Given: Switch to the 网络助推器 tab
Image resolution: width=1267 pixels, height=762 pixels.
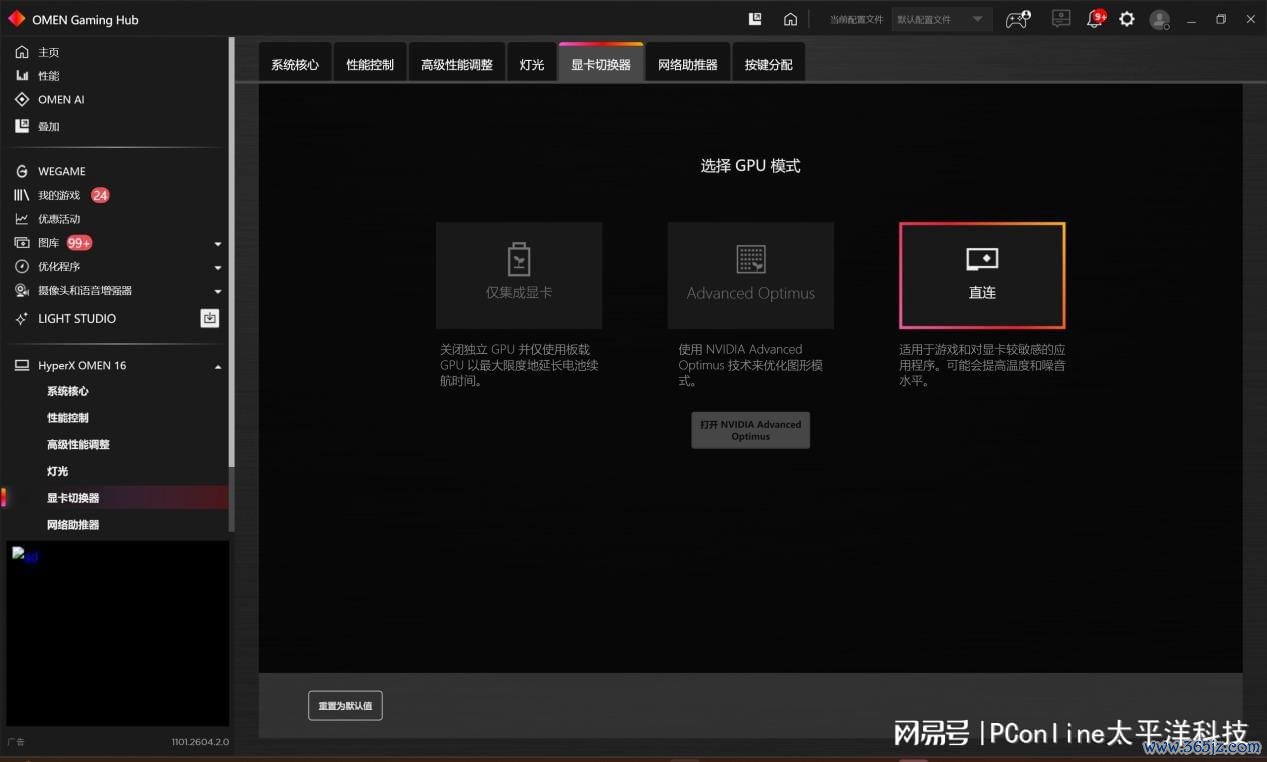Looking at the screenshot, I should pos(688,64).
